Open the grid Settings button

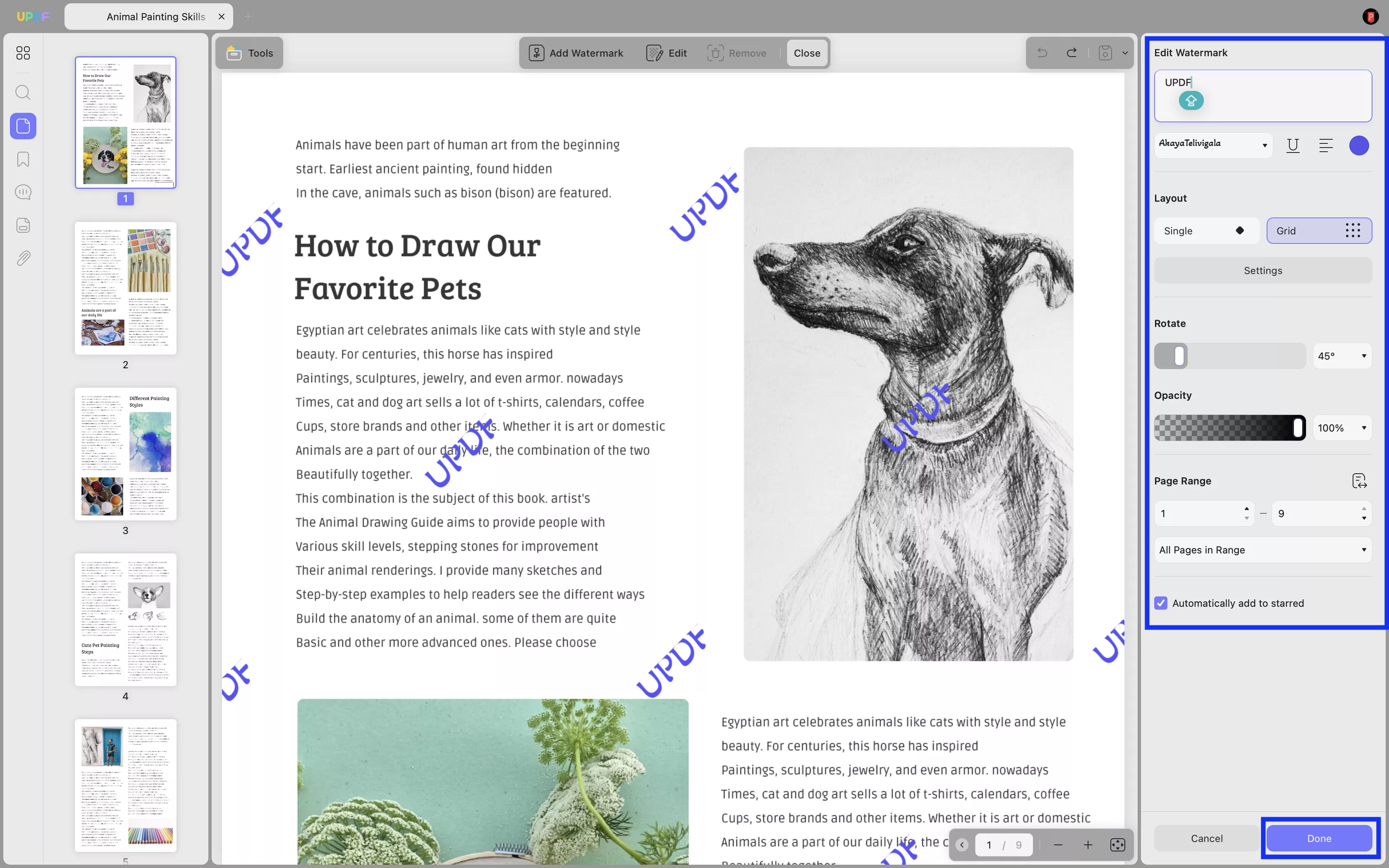point(1262,270)
